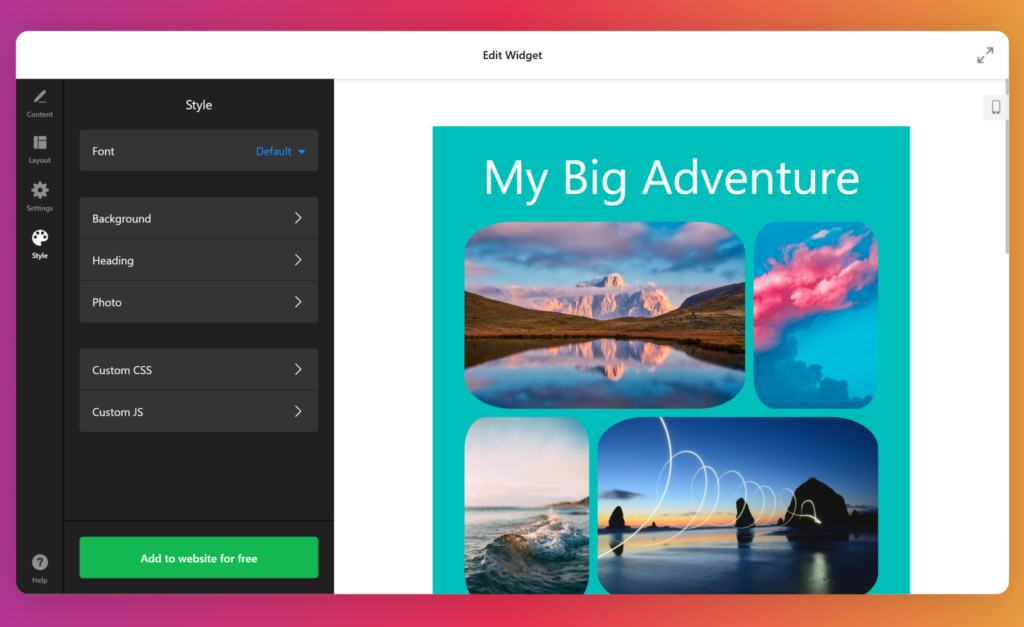Screen dimensions: 1024x627
Task: Click the heading My Big Adventure
Action: coord(671,178)
